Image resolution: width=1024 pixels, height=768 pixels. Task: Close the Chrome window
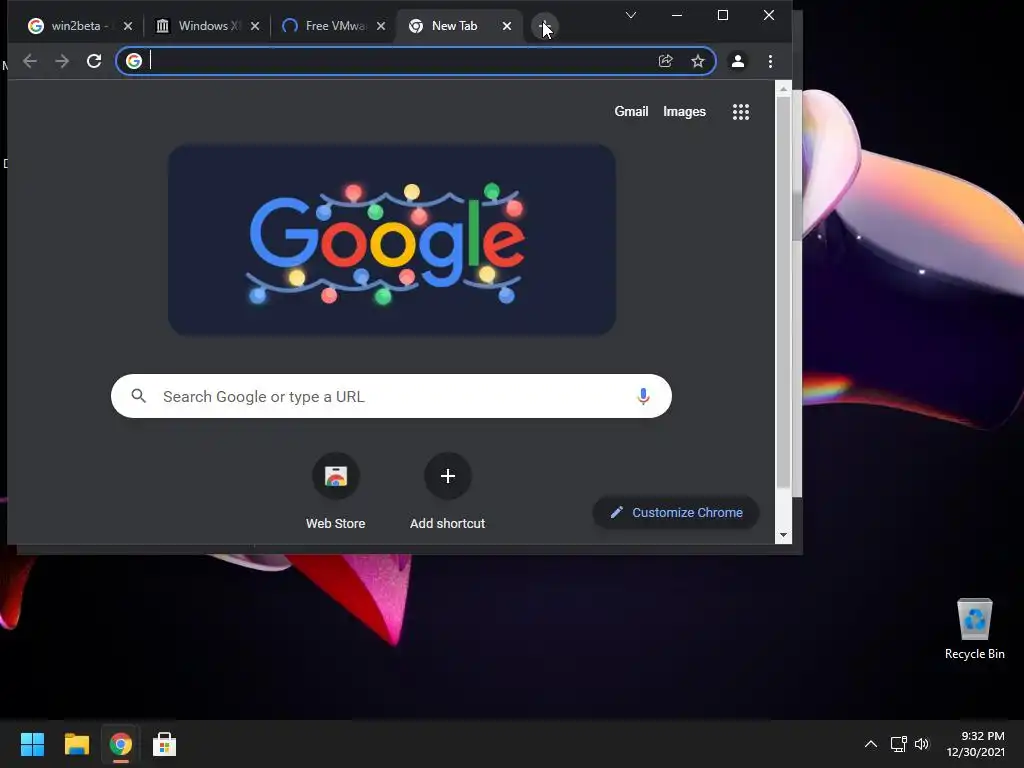click(x=769, y=15)
